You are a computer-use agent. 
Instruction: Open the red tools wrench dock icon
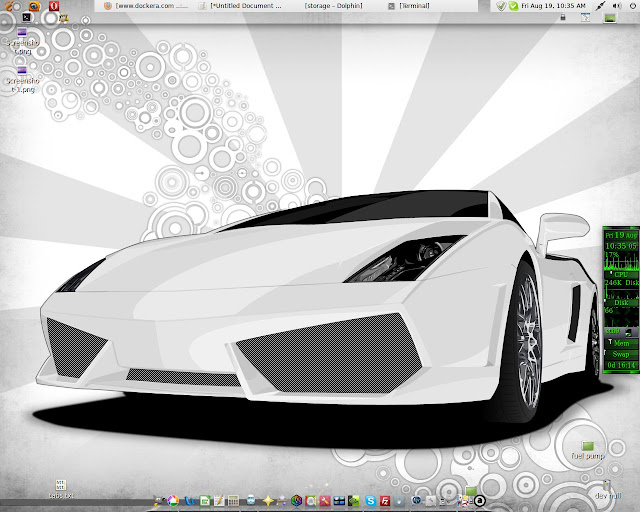[325, 501]
